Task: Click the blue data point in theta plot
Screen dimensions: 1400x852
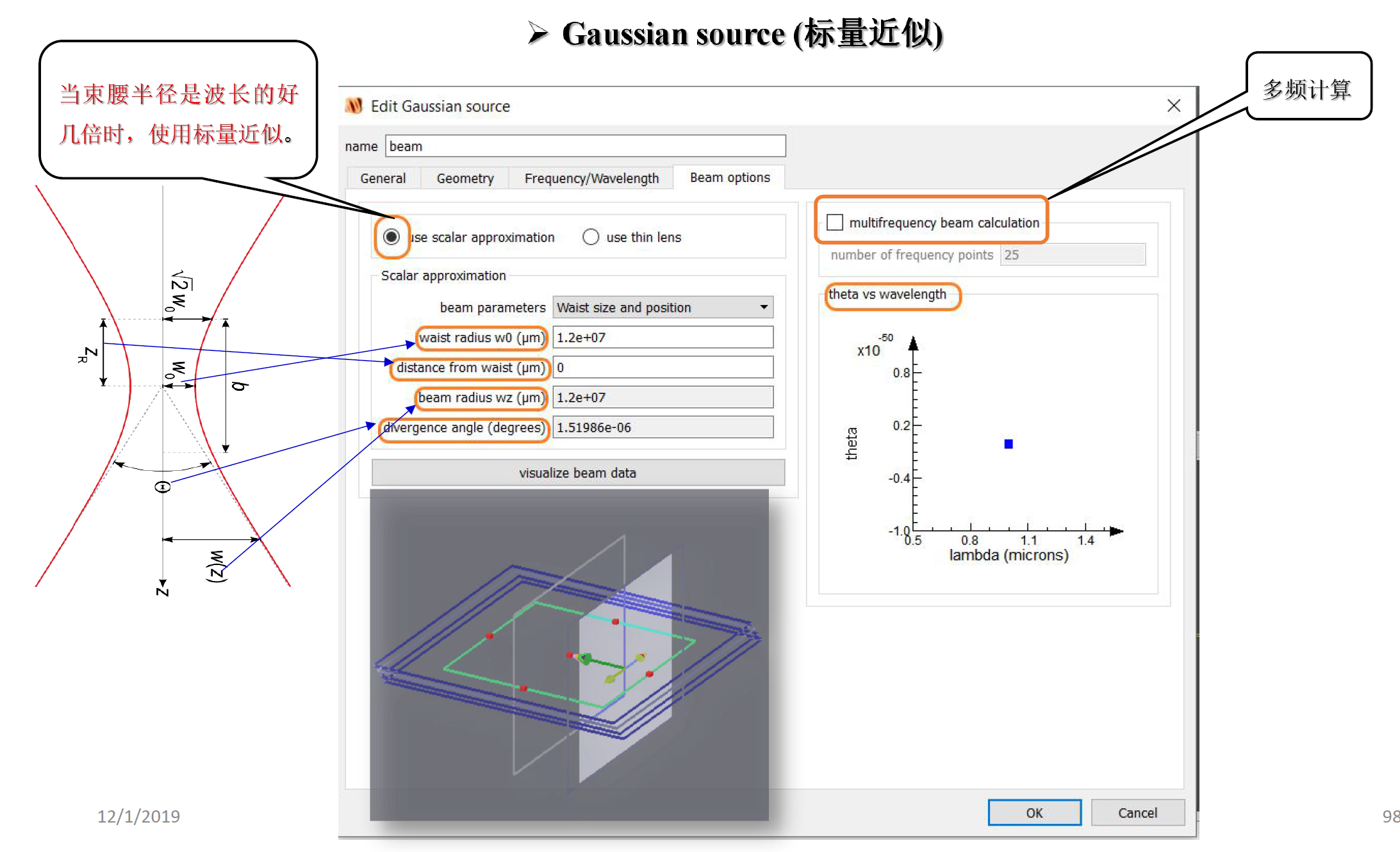Action: [1008, 444]
